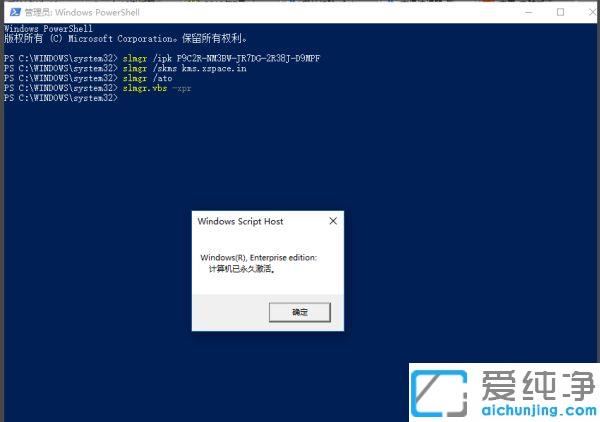Click the message 计算机已永久激活

point(241,269)
